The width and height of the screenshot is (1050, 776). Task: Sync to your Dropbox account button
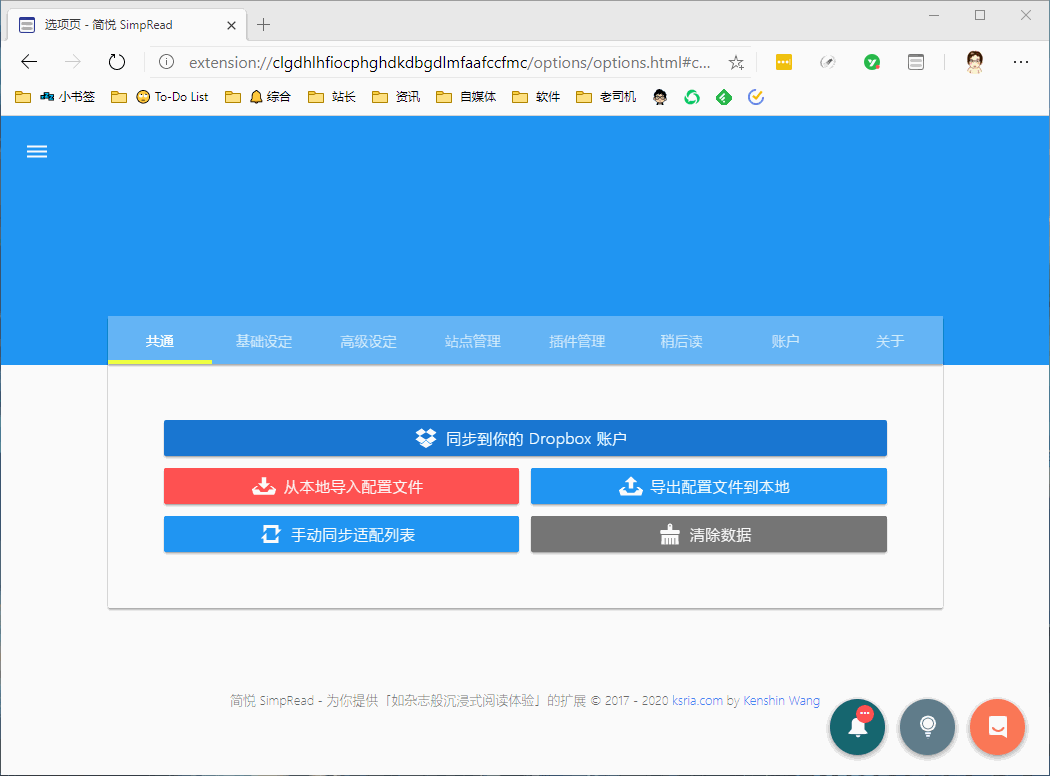tap(525, 439)
